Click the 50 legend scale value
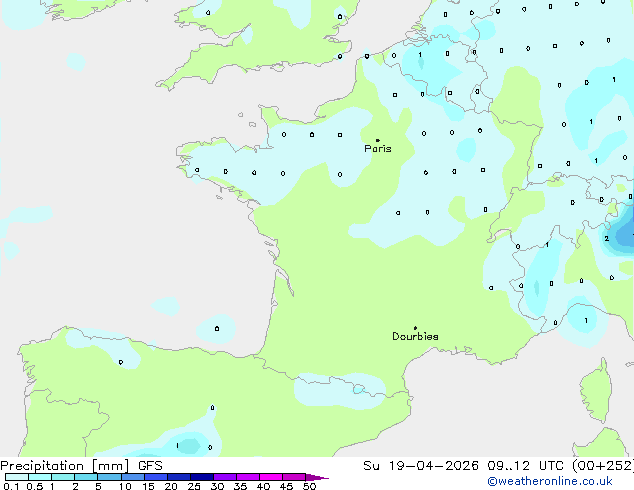 pyautogui.click(x=309, y=486)
